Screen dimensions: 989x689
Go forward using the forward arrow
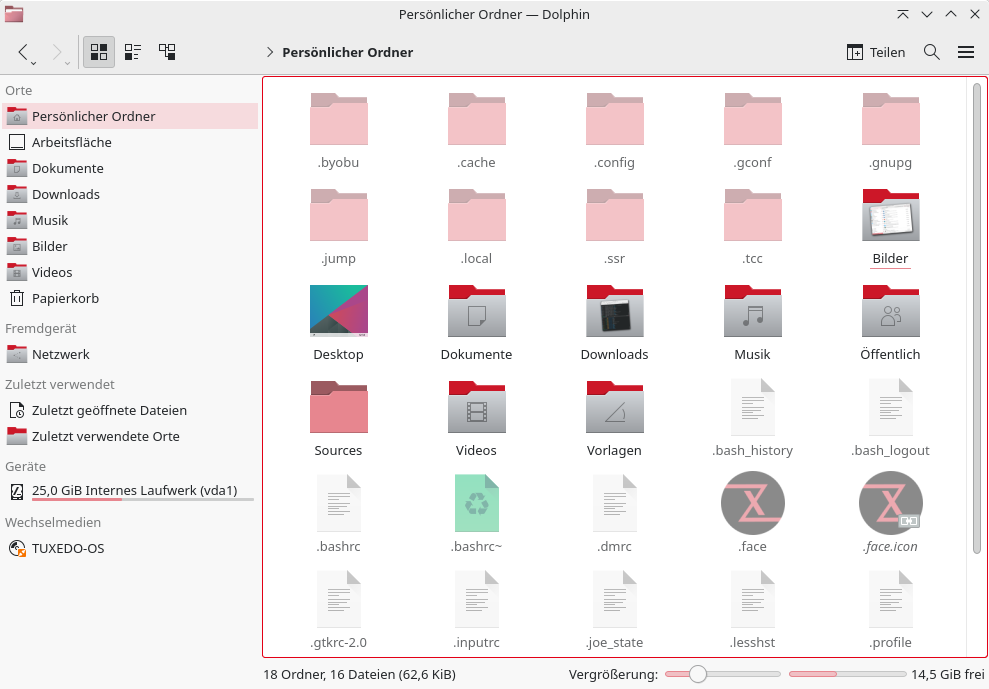coord(57,52)
